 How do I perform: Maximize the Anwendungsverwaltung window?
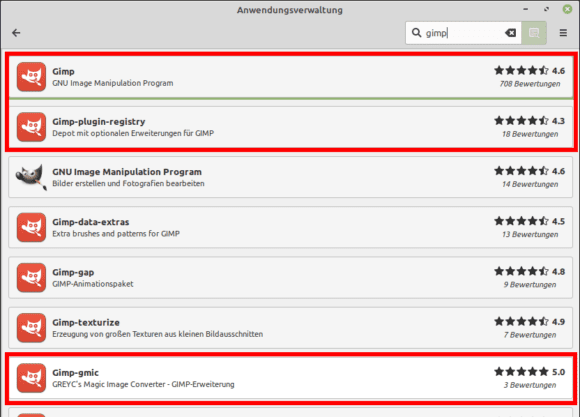click(546, 9)
